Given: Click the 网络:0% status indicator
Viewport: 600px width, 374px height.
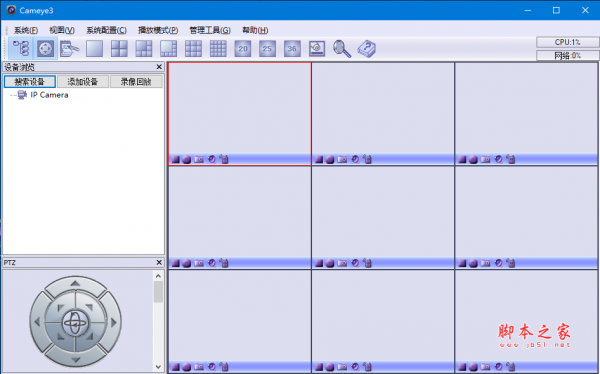Looking at the screenshot, I should click(x=567, y=56).
